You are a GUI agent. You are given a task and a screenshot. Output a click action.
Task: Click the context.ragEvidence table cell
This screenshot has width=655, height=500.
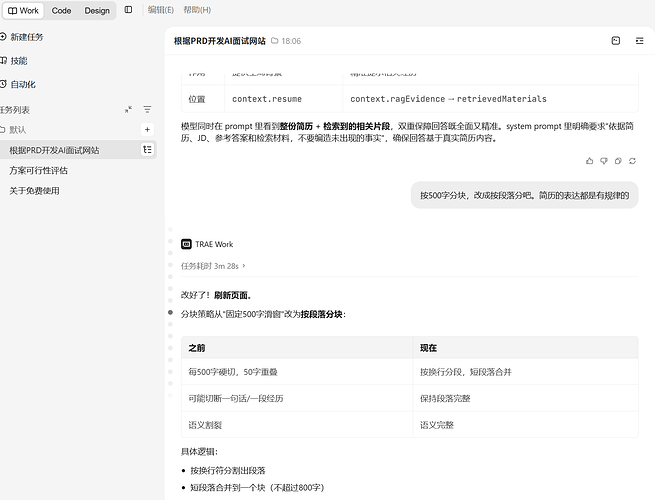click(490, 99)
